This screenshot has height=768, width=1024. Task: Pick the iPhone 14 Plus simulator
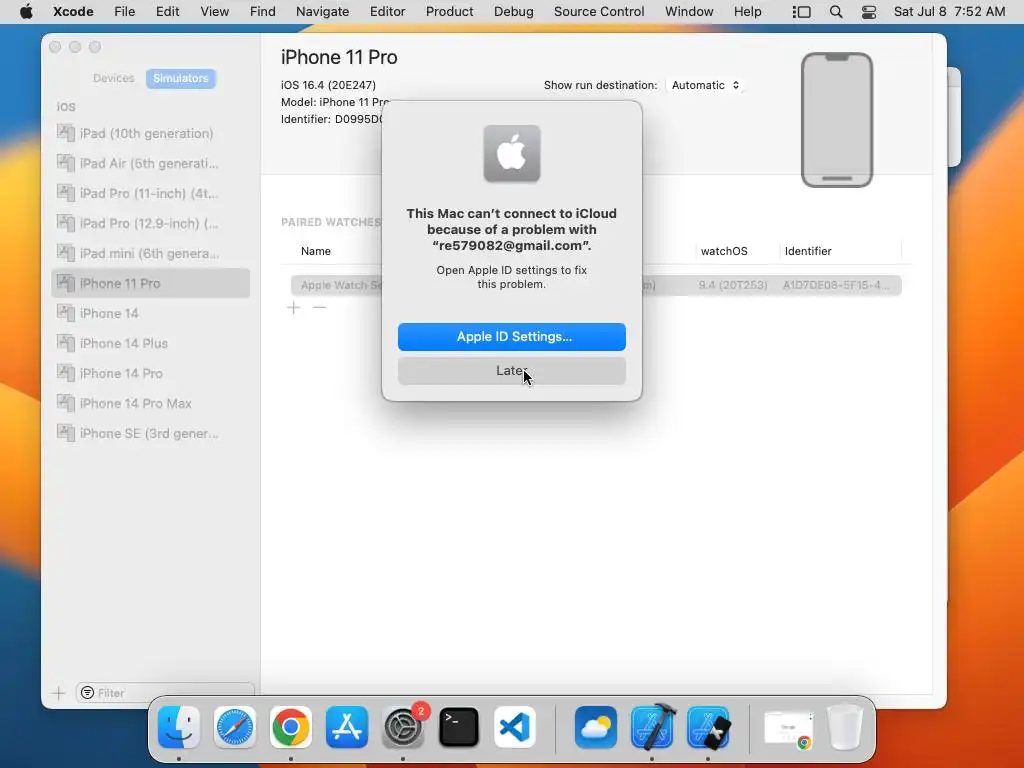click(x=150, y=344)
